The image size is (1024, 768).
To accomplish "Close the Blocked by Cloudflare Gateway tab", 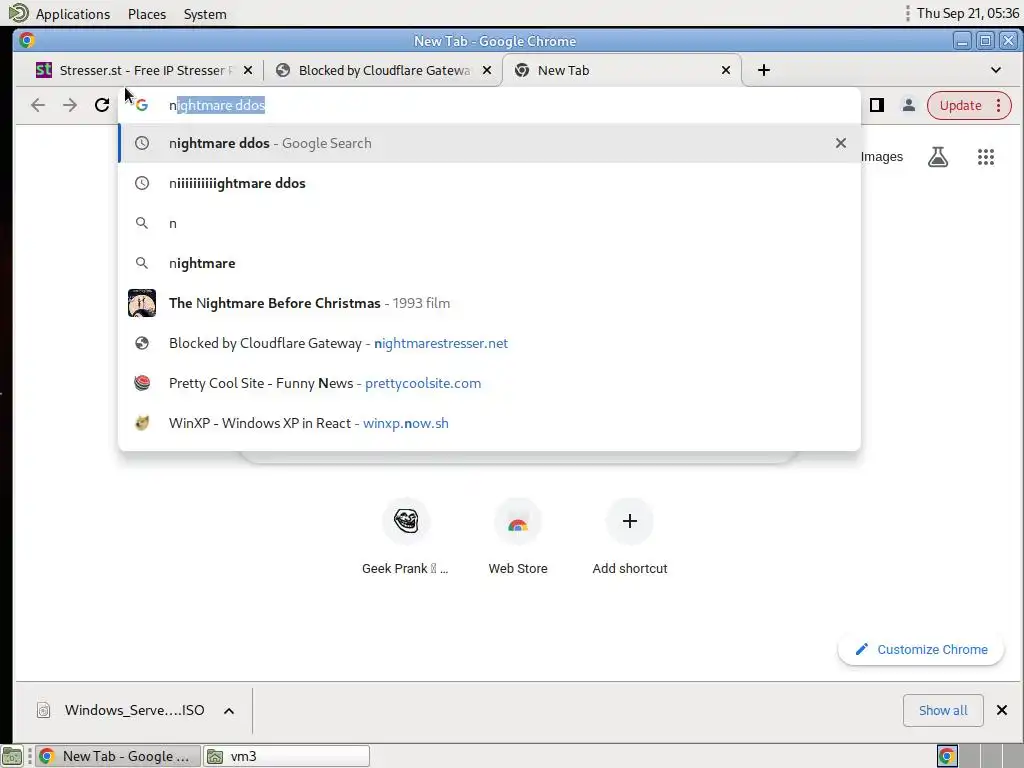I will point(487,70).
